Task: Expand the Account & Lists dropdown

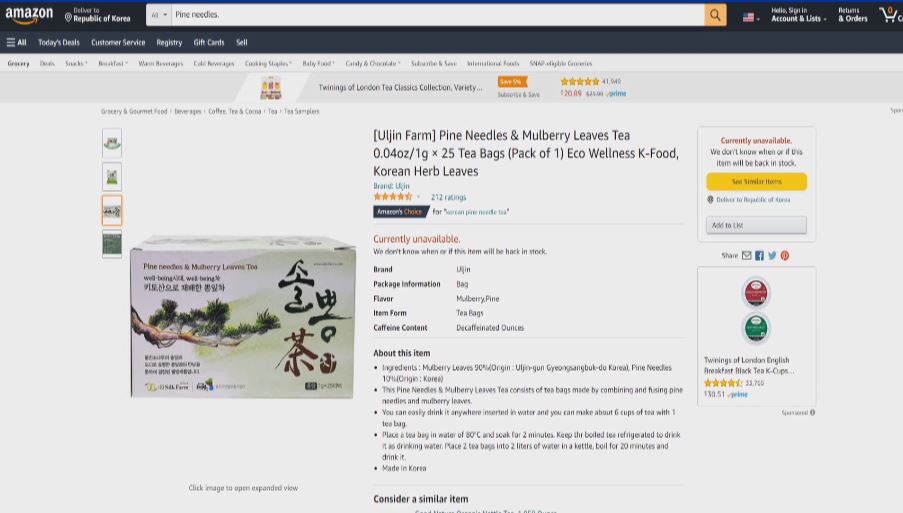Action: tap(799, 15)
